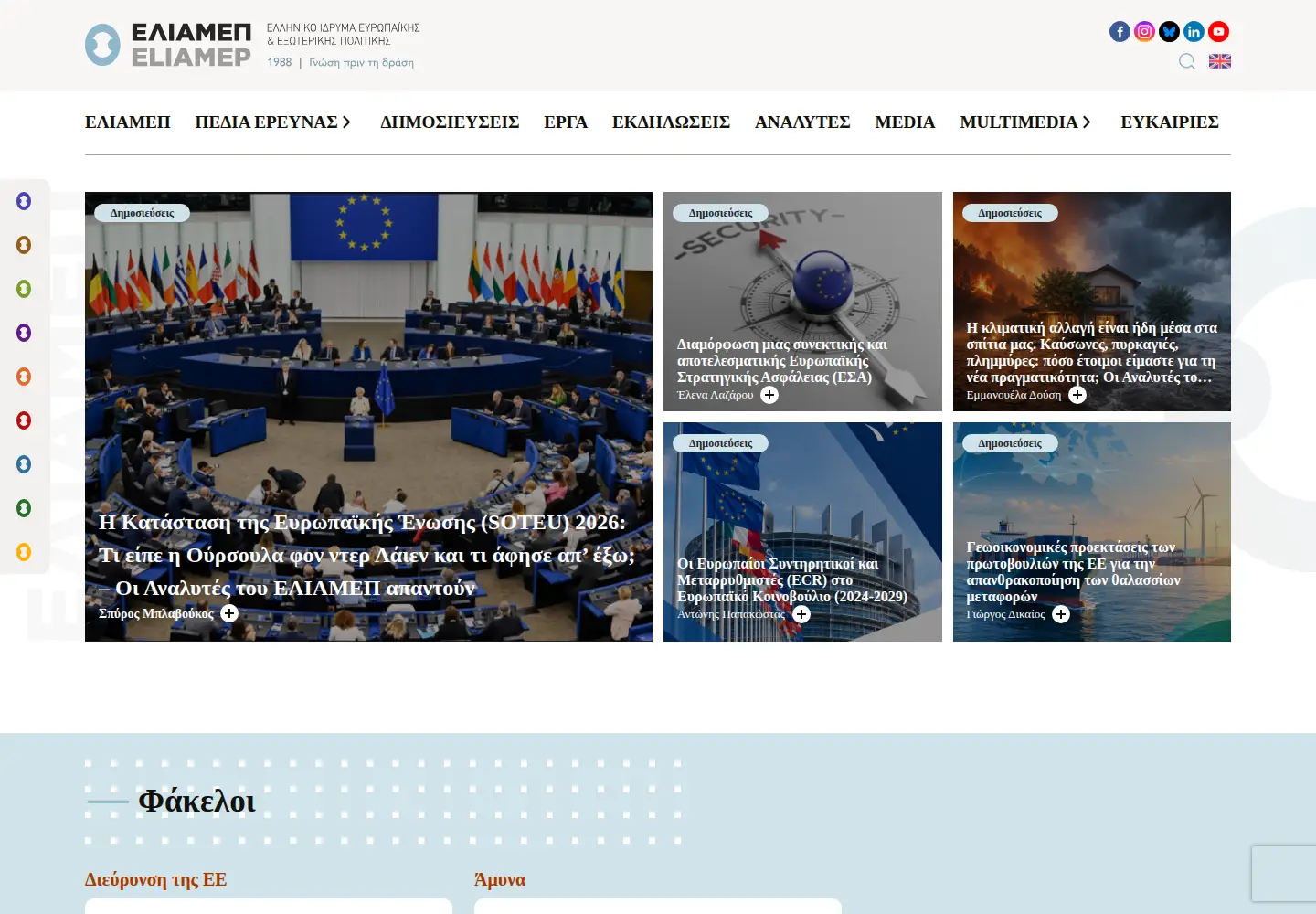The height and width of the screenshot is (914, 1316).
Task: Switch to English via UK flag
Action: pos(1220,61)
